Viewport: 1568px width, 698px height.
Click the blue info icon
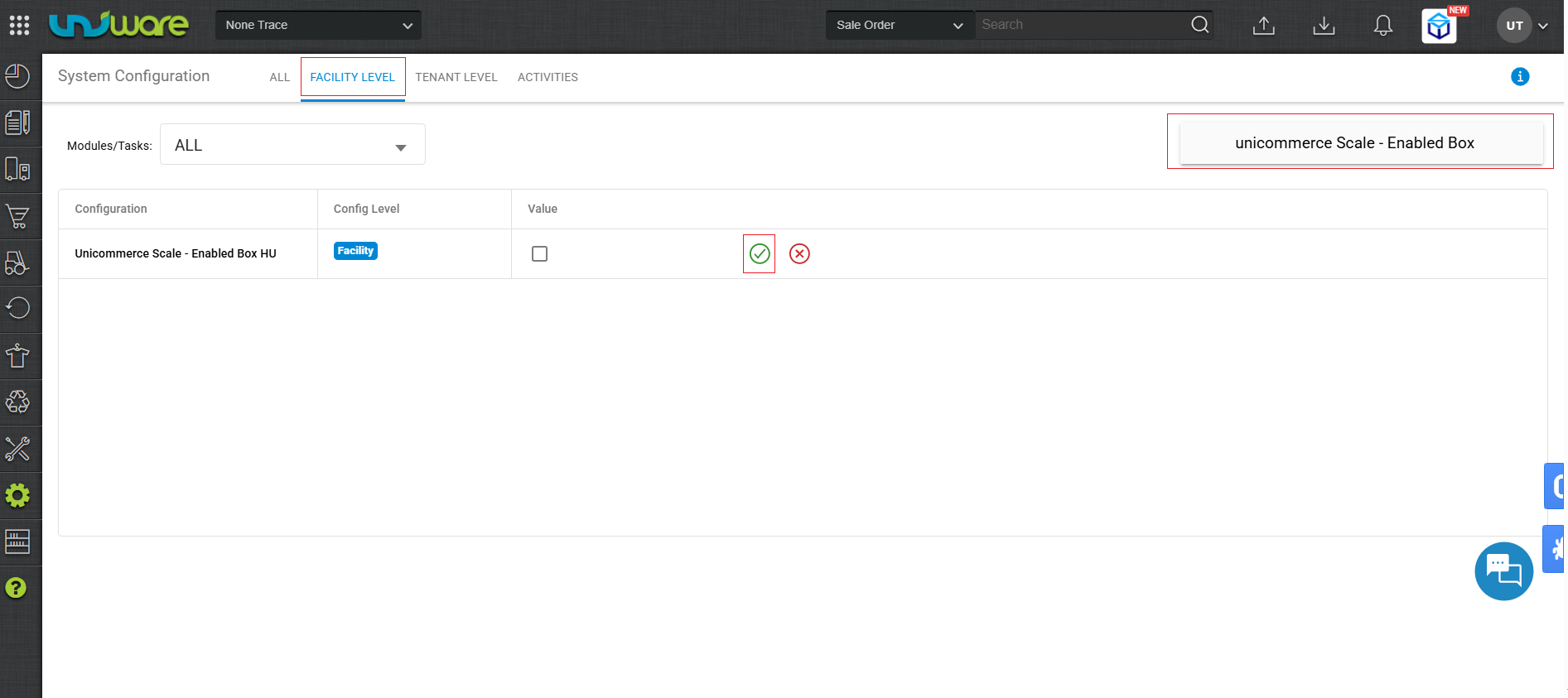click(1520, 77)
